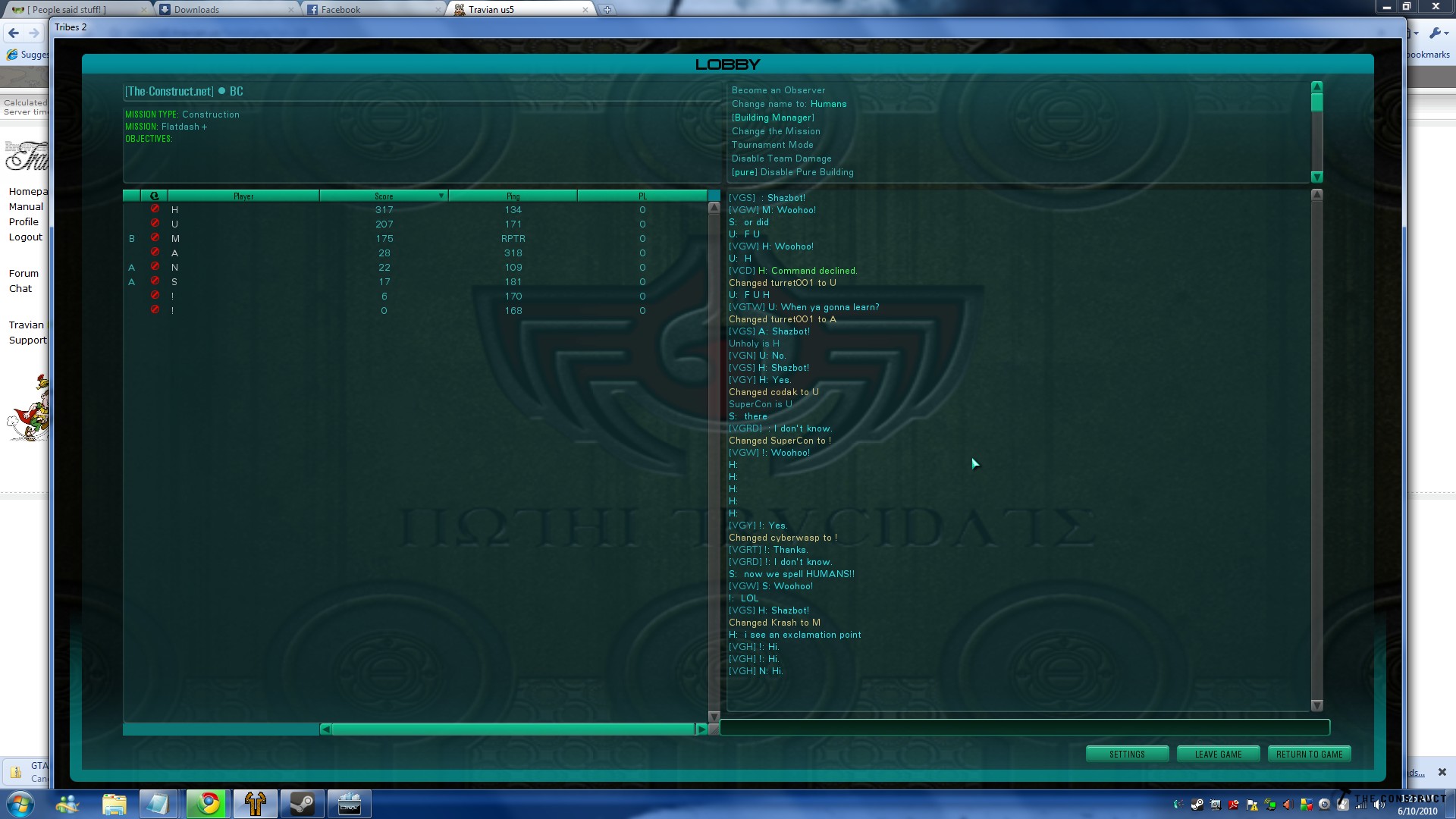
Task: Toggle mute icon for player A
Action: click(x=155, y=253)
